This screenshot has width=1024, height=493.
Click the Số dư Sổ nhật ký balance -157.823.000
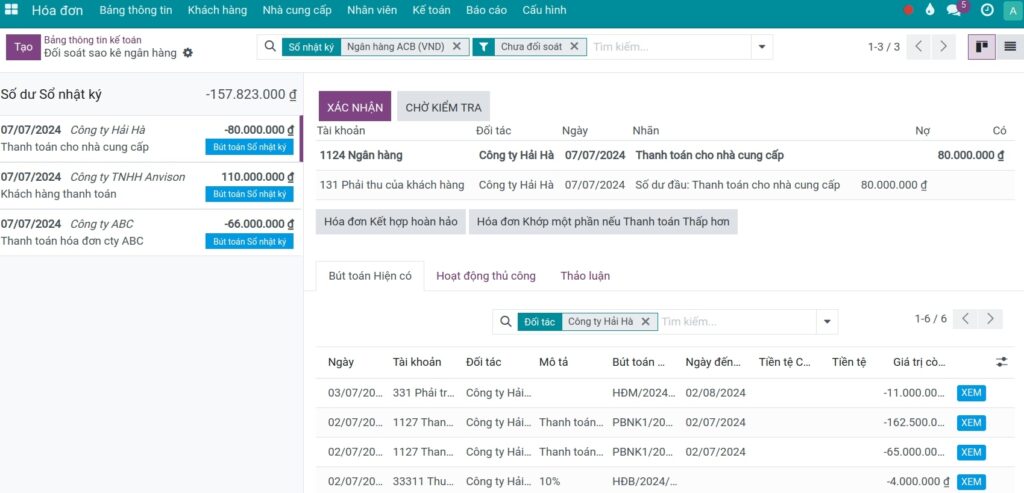(251, 94)
